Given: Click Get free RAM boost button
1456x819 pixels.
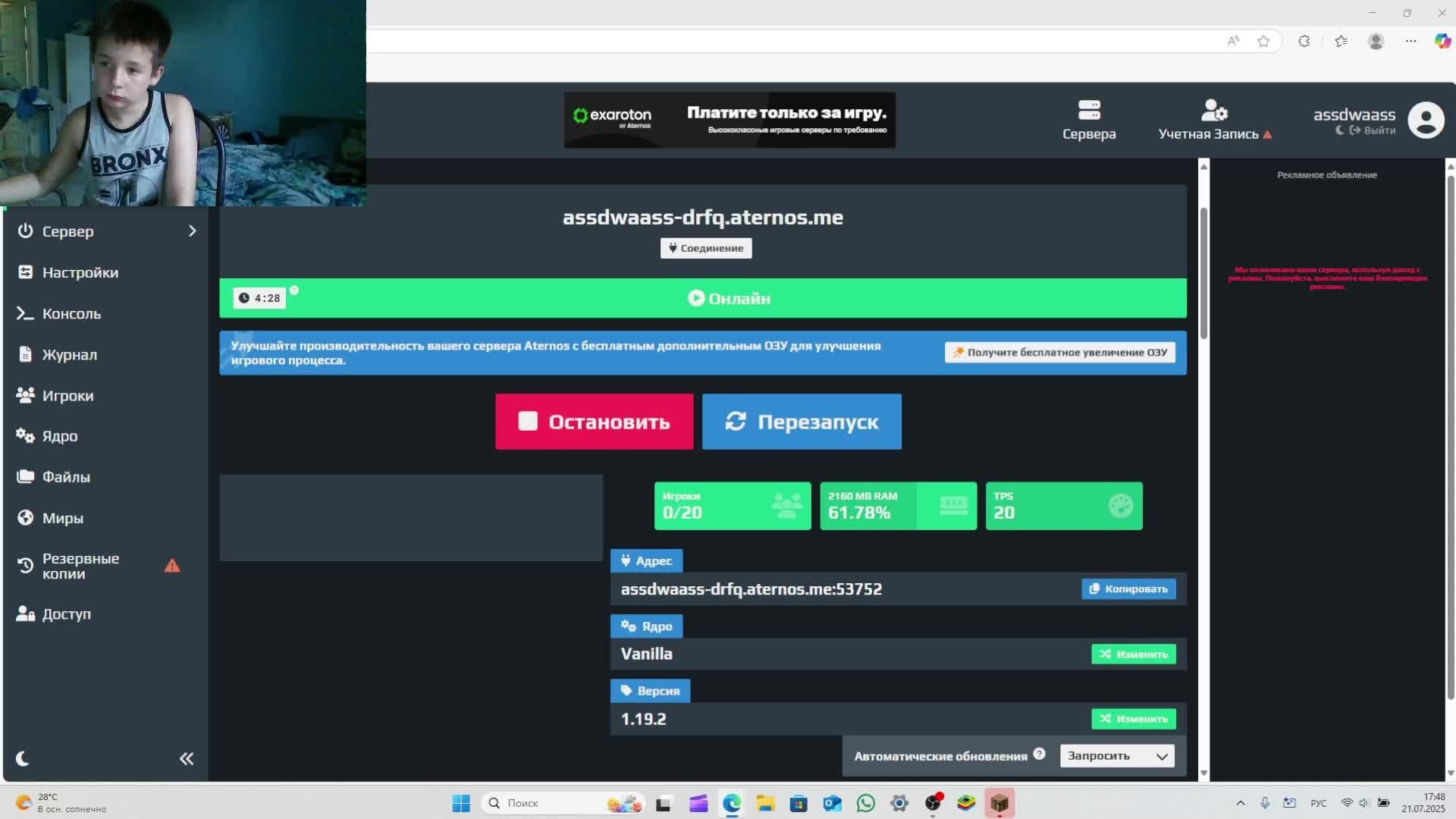Looking at the screenshot, I should [x=1059, y=352].
